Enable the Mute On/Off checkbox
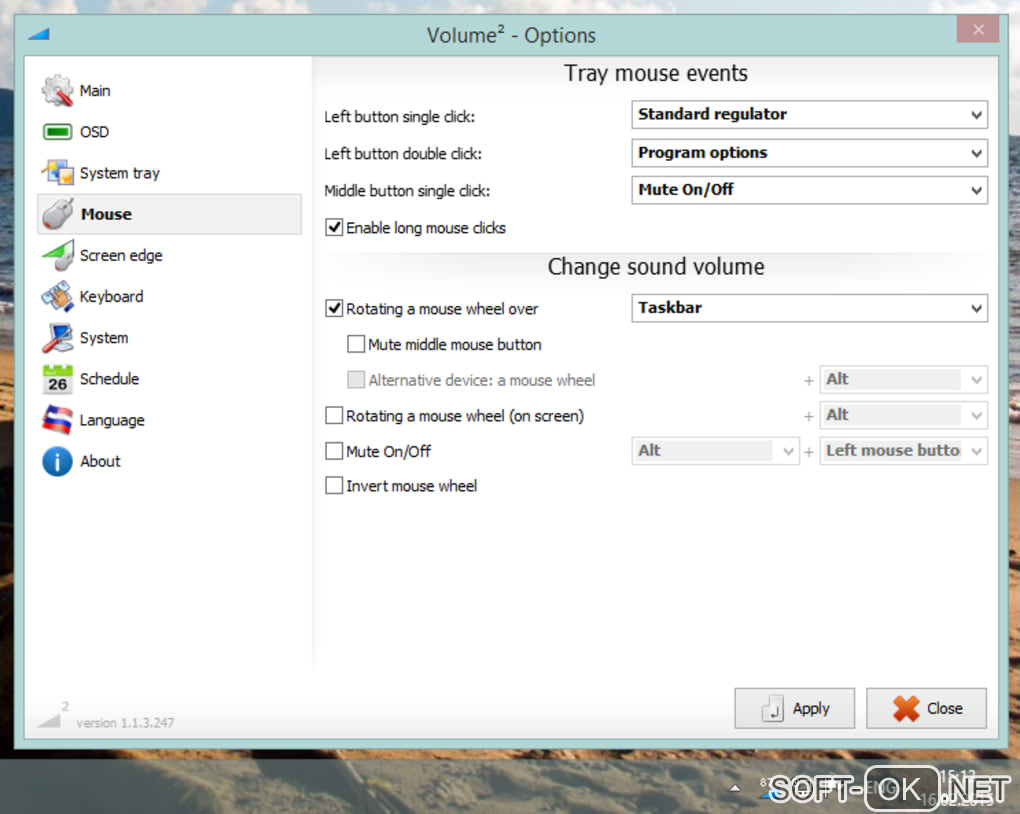The height and width of the screenshot is (814, 1020). (x=334, y=451)
